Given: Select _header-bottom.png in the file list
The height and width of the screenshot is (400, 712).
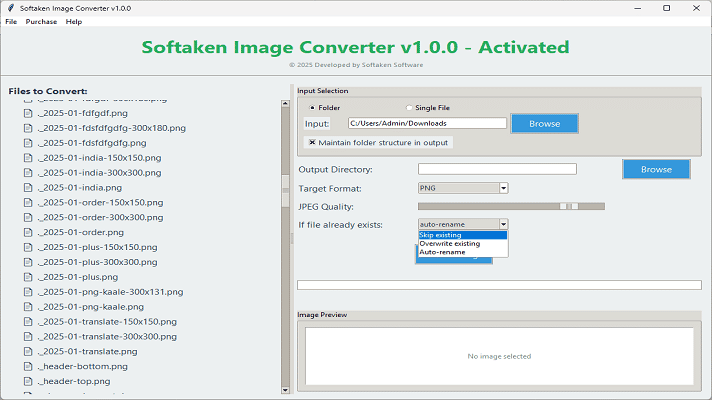Looking at the screenshot, I should (x=82, y=366).
